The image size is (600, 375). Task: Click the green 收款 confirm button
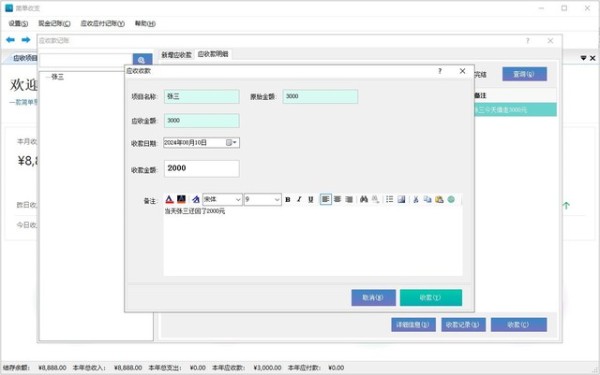pyautogui.click(x=431, y=298)
